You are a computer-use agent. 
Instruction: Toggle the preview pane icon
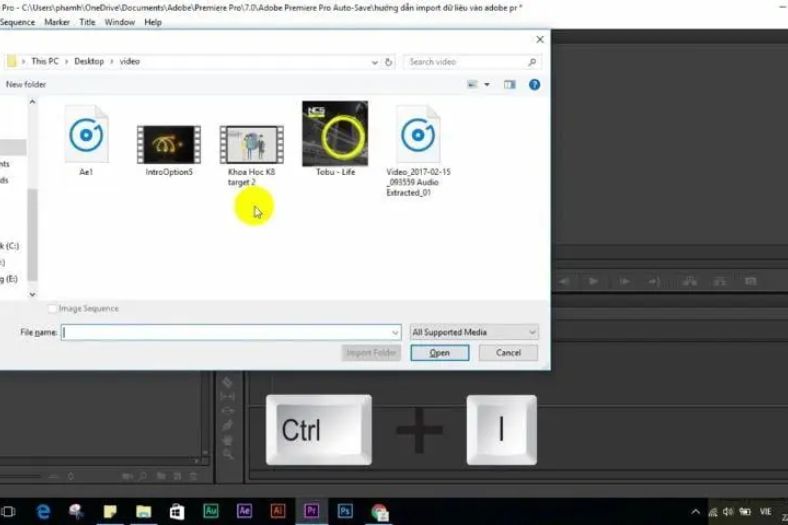[510, 85]
